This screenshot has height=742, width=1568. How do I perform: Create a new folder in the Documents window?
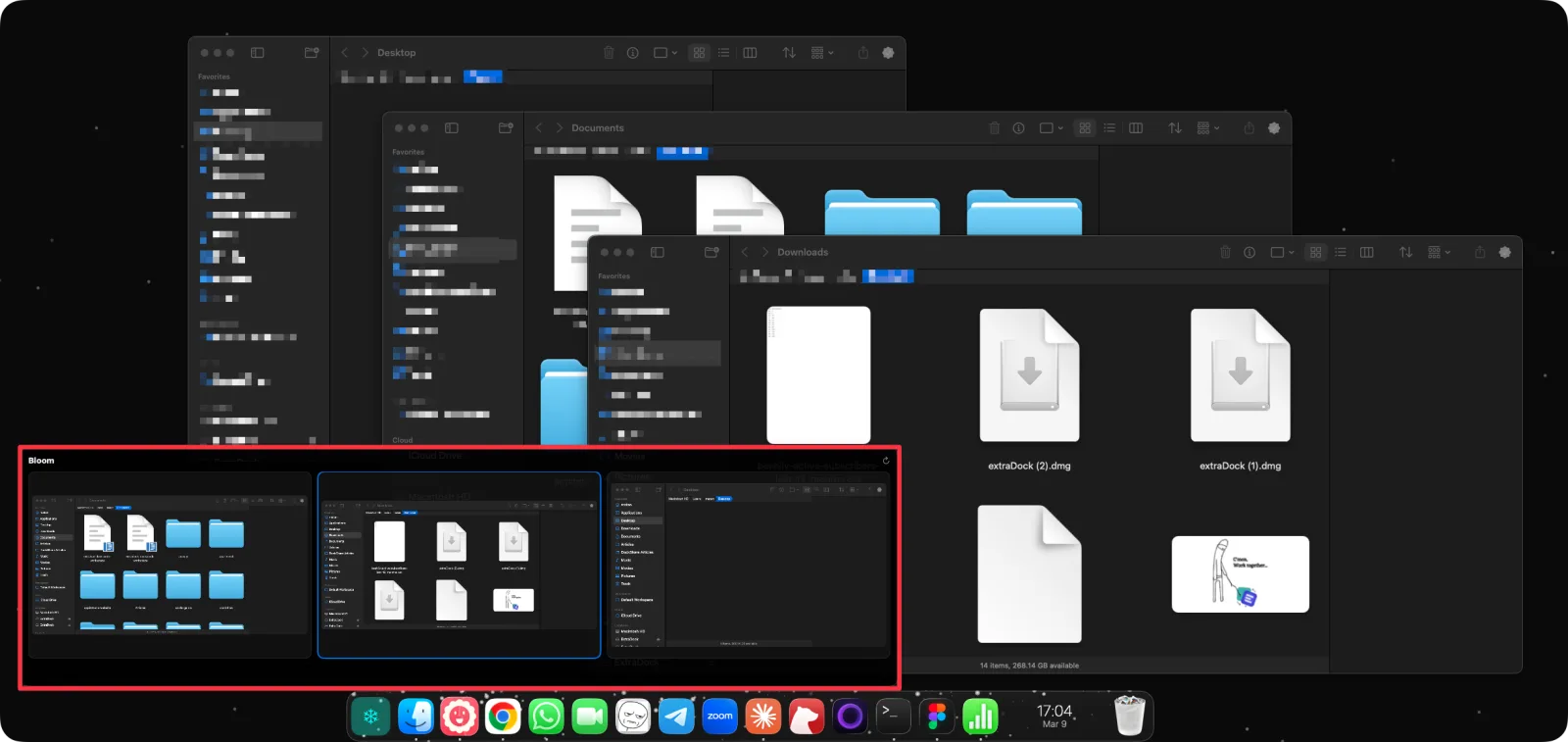[x=506, y=127]
